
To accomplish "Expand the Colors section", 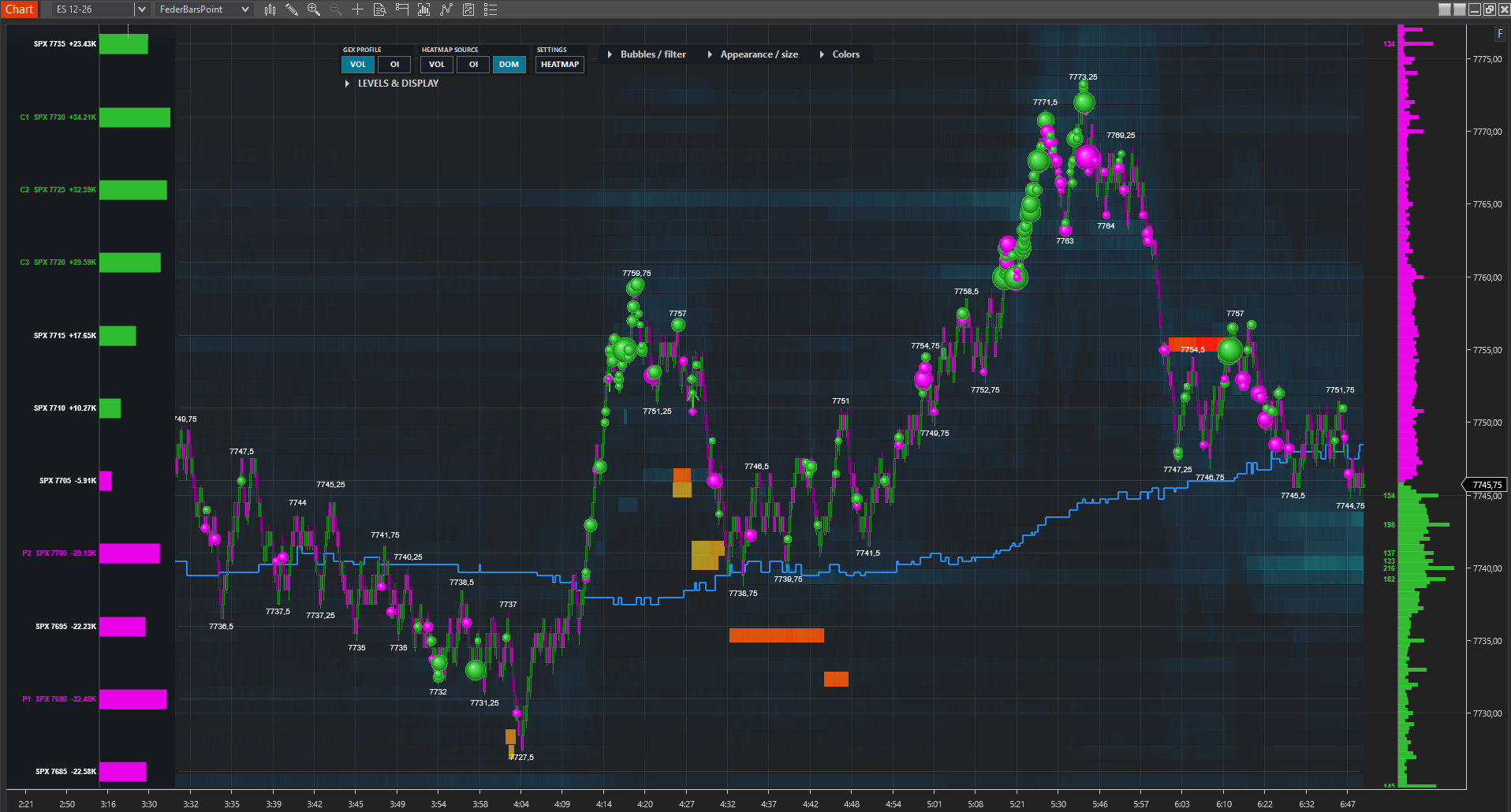I will [840, 54].
